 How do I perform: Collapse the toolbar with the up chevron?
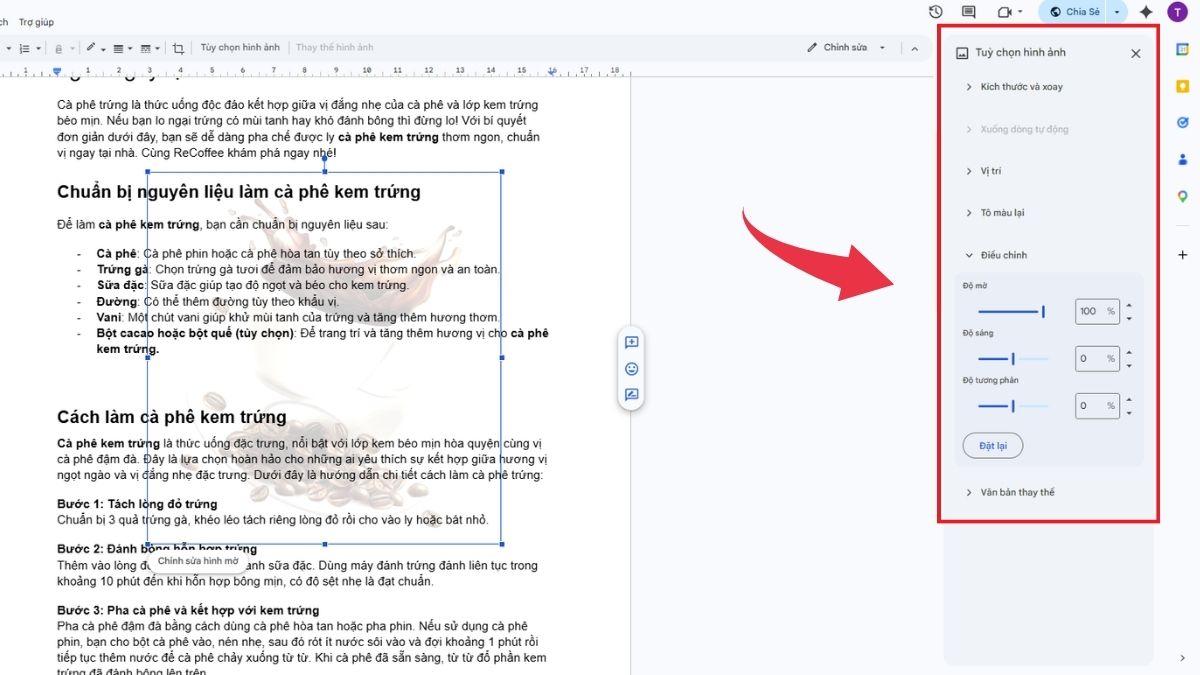coord(914,48)
